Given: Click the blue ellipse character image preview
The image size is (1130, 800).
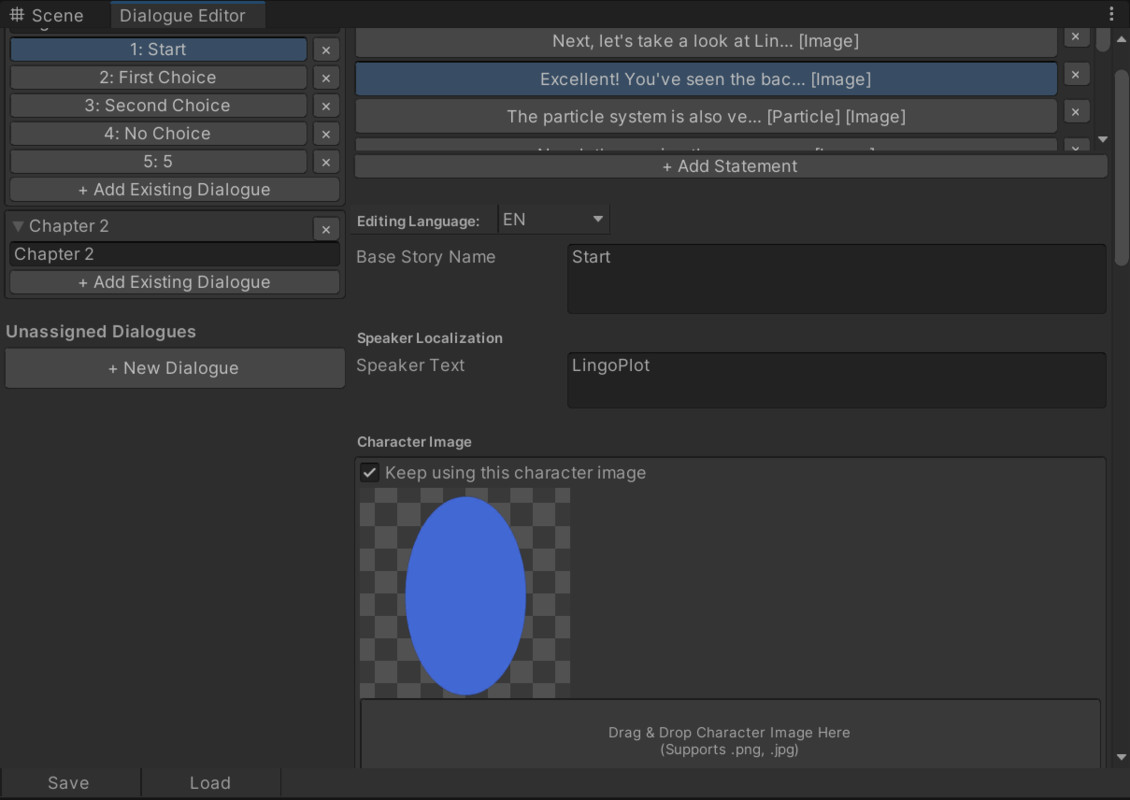Looking at the screenshot, I should [465, 595].
